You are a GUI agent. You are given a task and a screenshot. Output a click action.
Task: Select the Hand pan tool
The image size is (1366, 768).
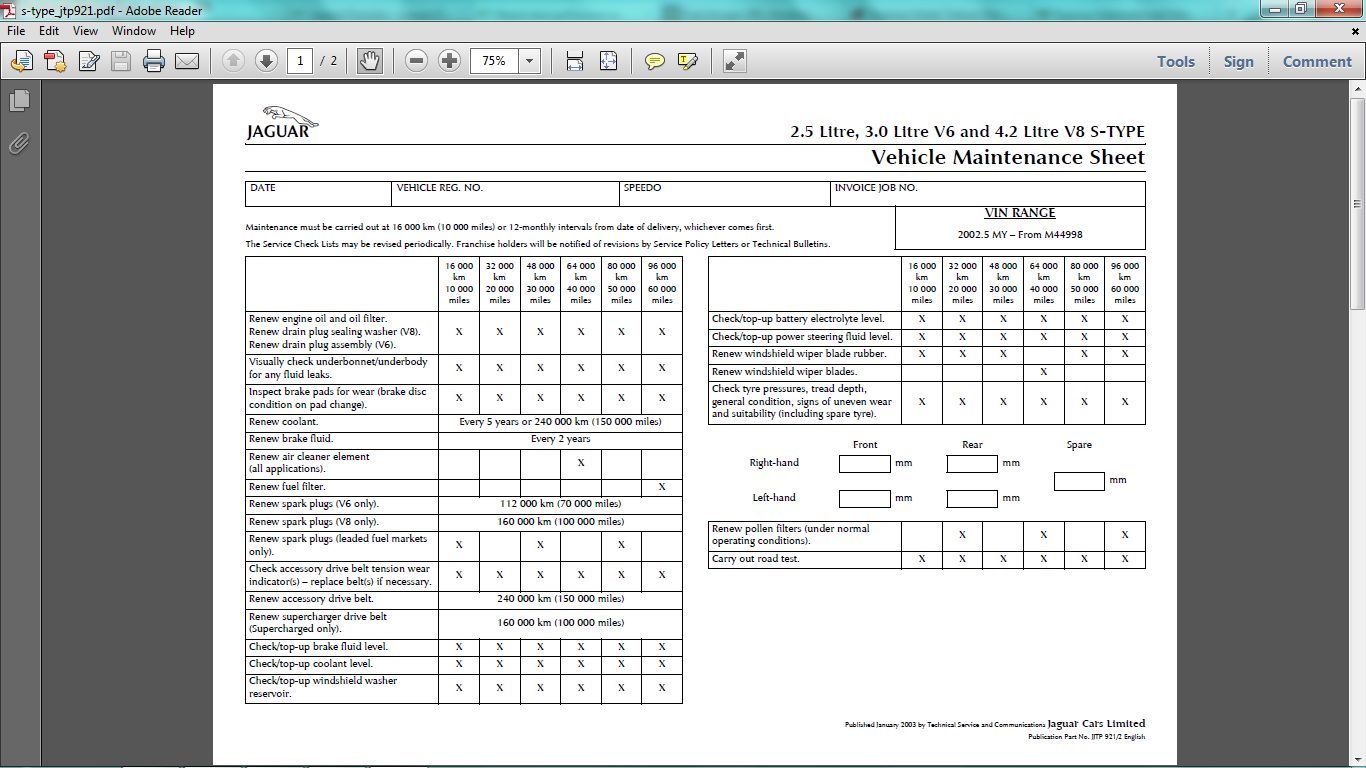pos(370,61)
